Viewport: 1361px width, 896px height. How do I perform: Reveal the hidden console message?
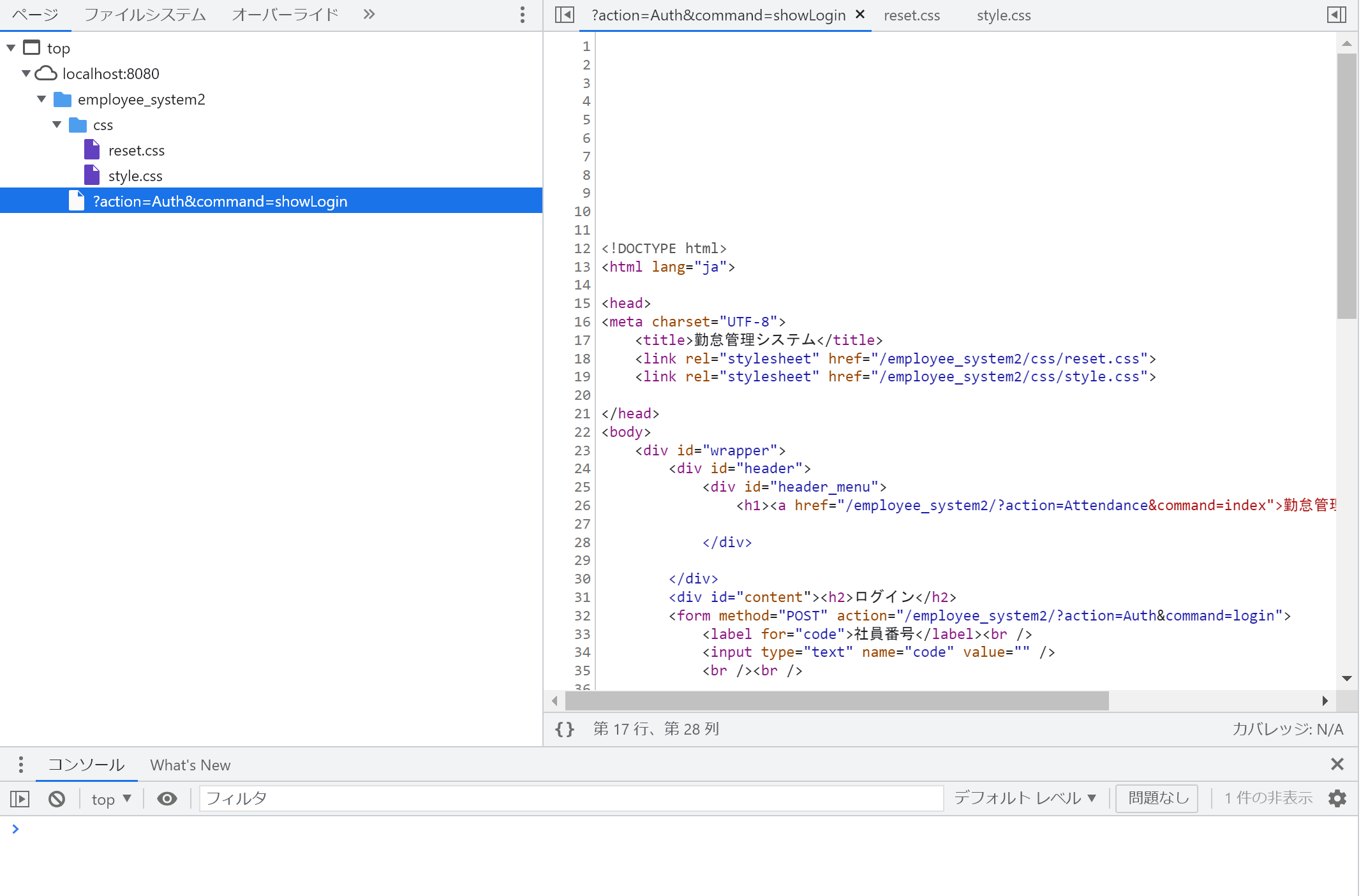(1267, 797)
